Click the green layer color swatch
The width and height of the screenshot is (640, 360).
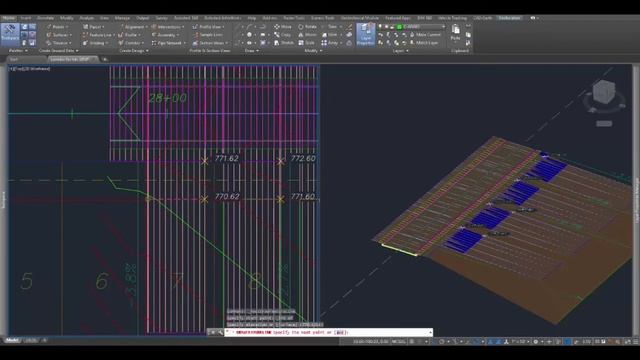pyautogui.click(x=399, y=27)
